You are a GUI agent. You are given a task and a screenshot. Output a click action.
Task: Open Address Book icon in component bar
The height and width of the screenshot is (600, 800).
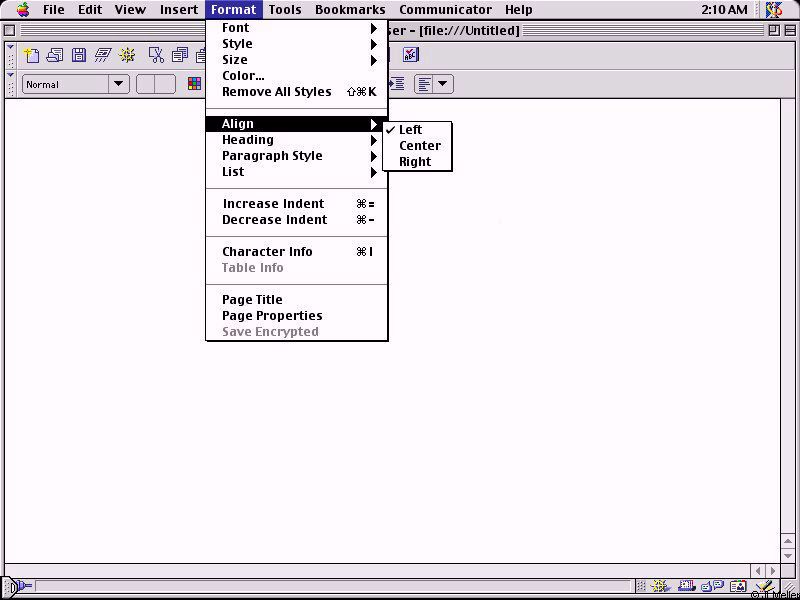[x=738, y=586]
